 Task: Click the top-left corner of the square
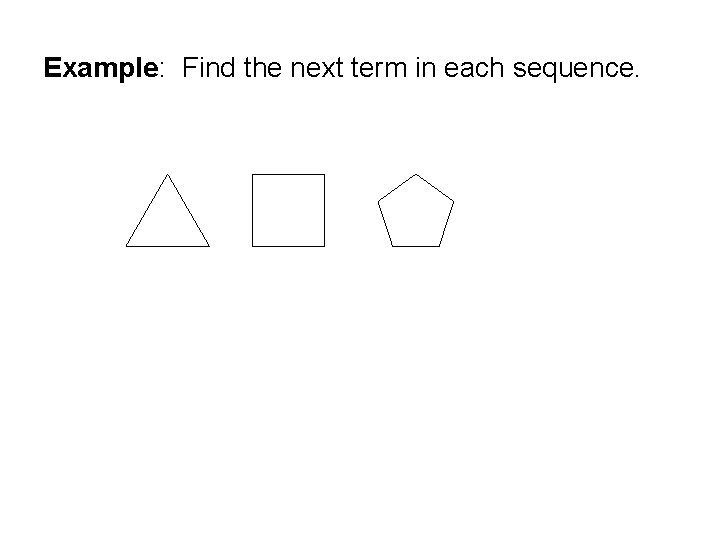(x=253, y=174)
